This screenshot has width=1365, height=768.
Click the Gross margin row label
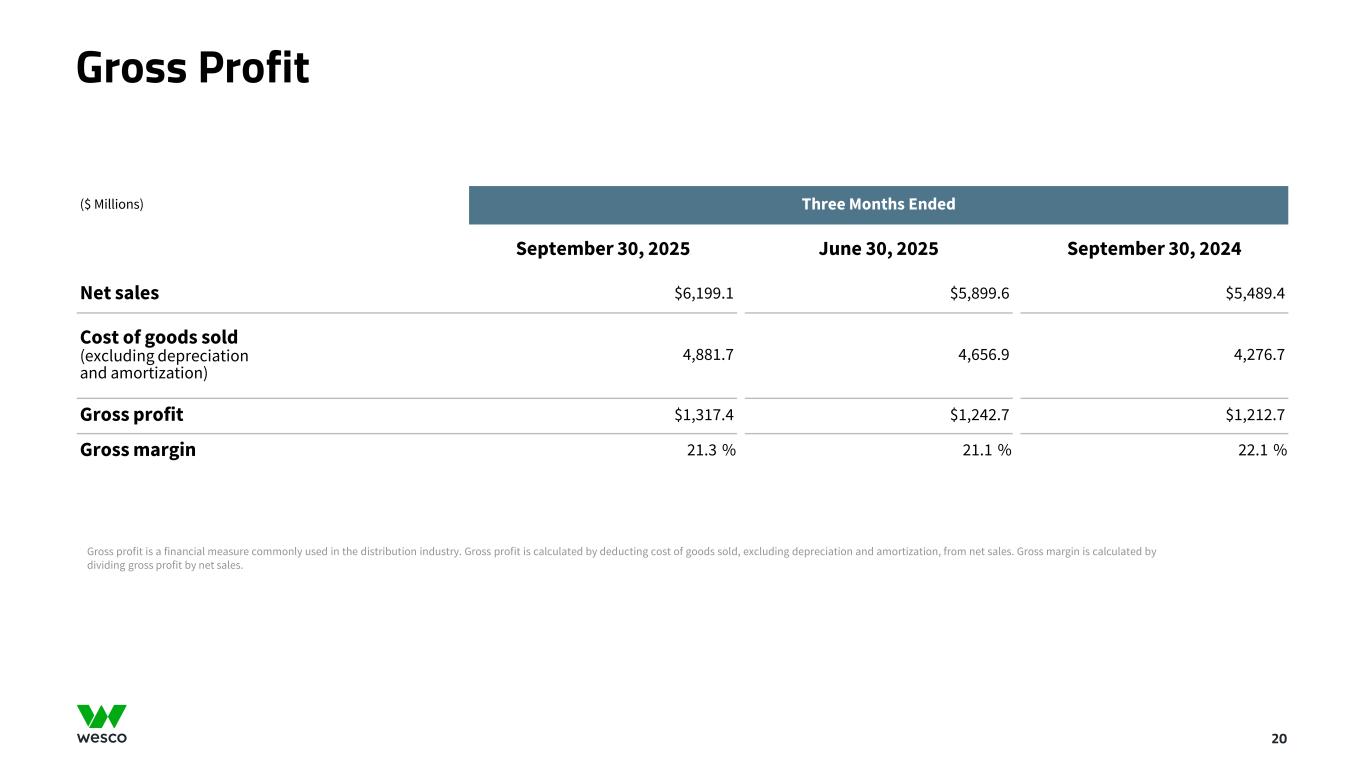click(x=138, y=450)
